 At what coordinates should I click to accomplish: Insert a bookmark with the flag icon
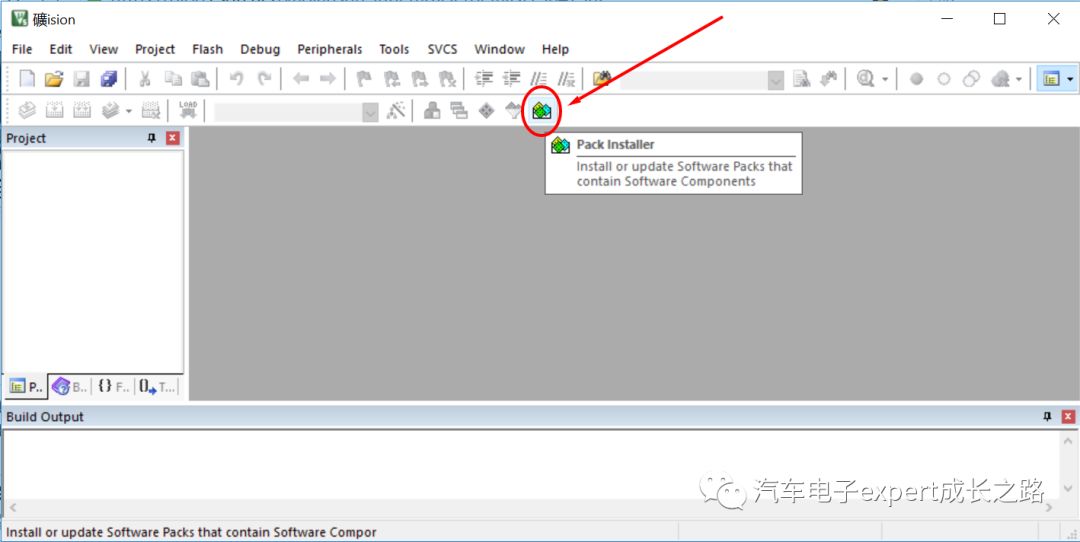click(364, 79)
